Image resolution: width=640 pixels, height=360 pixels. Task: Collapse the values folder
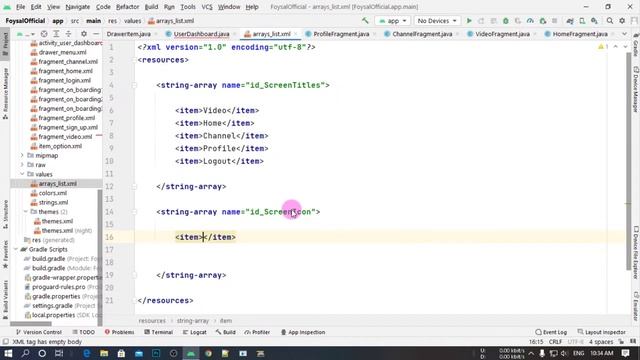click(x=22, y=174)
